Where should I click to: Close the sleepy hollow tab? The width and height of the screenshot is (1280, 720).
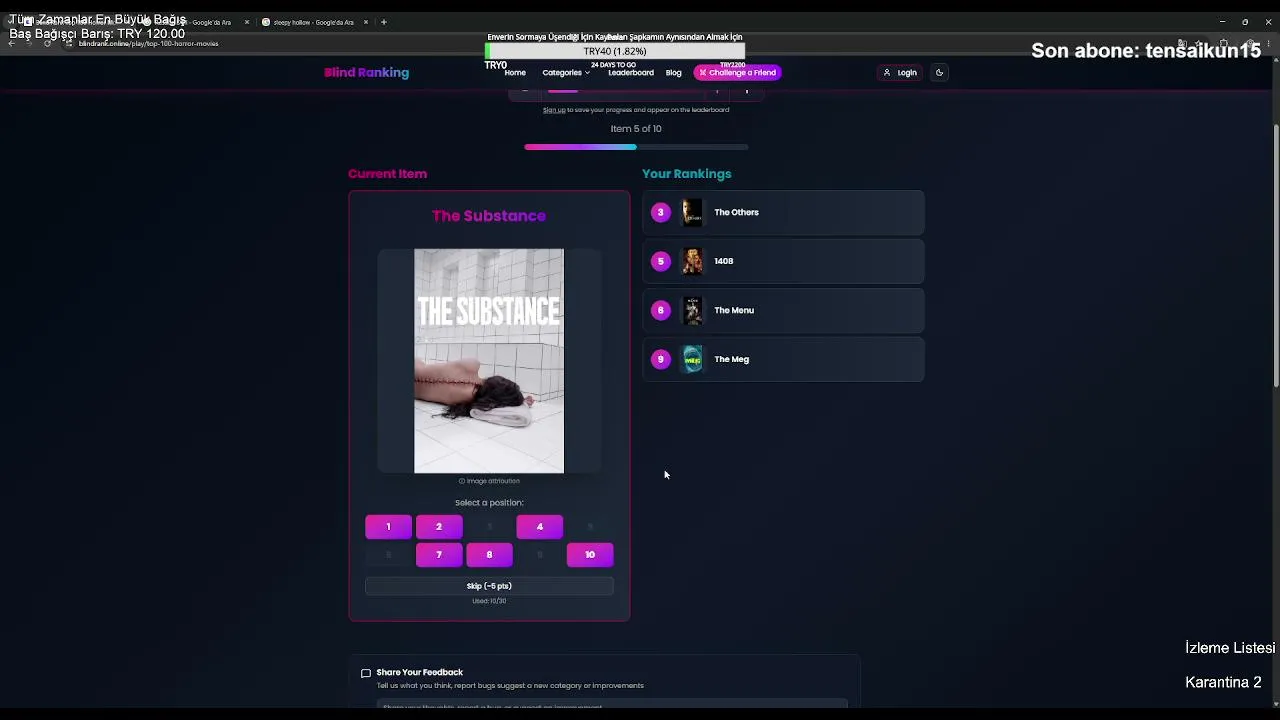[x=366, y=22]
